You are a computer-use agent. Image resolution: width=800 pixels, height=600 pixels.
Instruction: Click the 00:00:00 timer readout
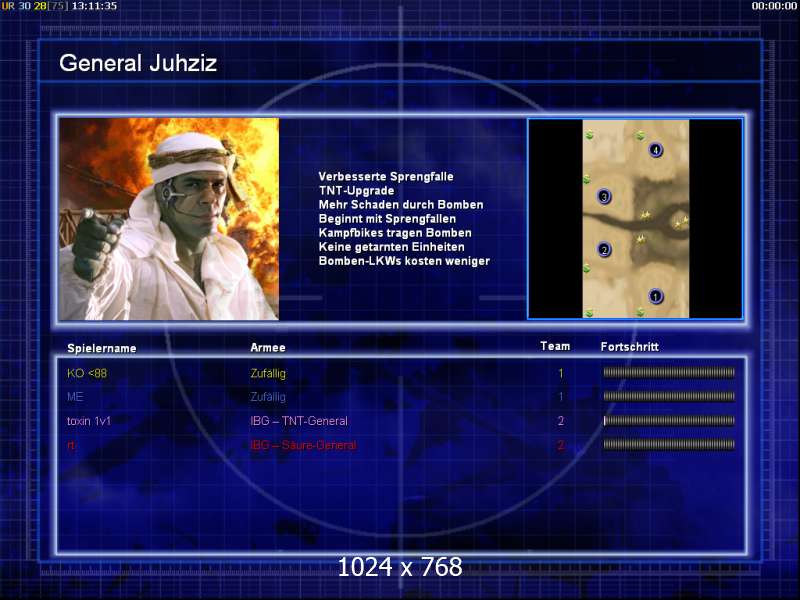click(774, 6)
